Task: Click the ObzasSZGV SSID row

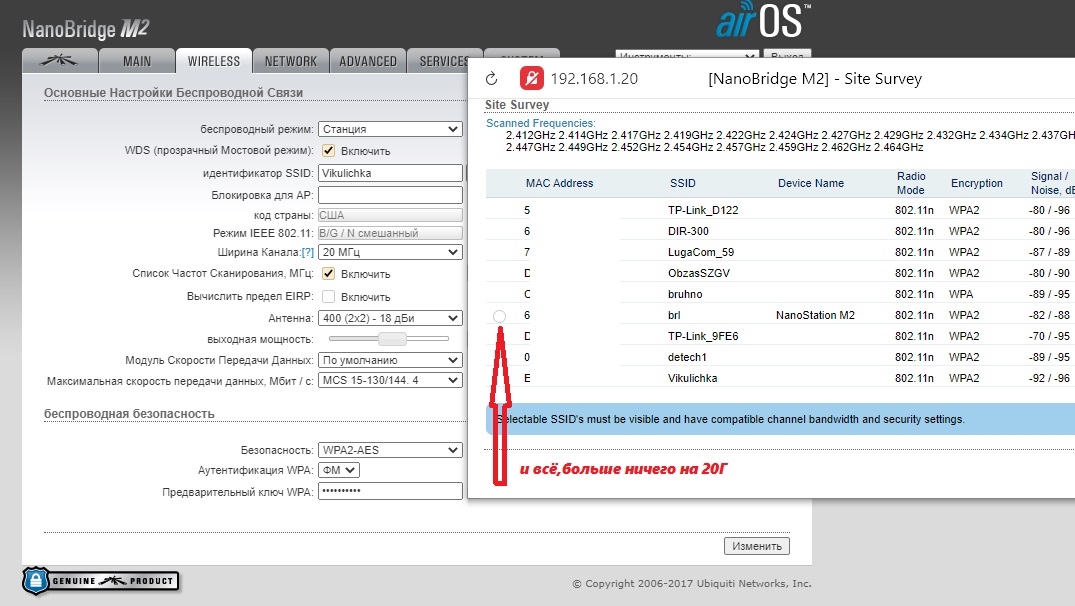Action: 699,273
